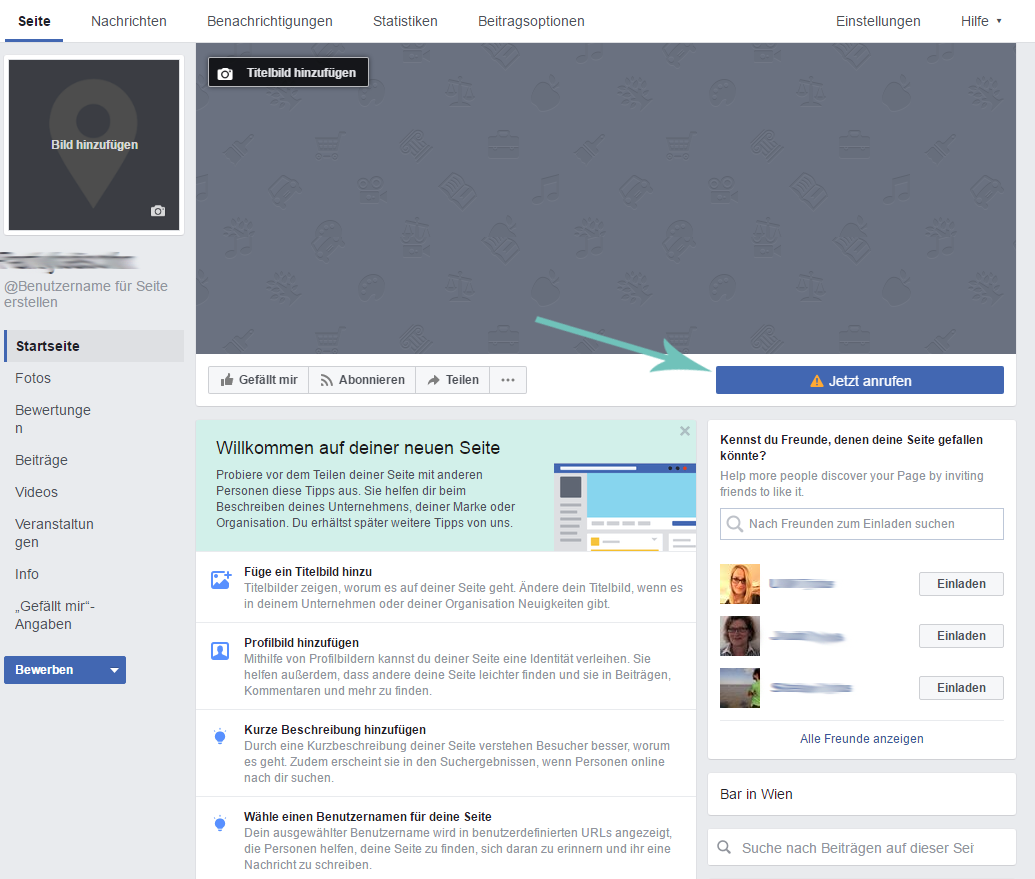The width and height of the screenshot is (1035, 879).
Task: Open the Beitragsoptionen tab
Action: click(531, 21)
